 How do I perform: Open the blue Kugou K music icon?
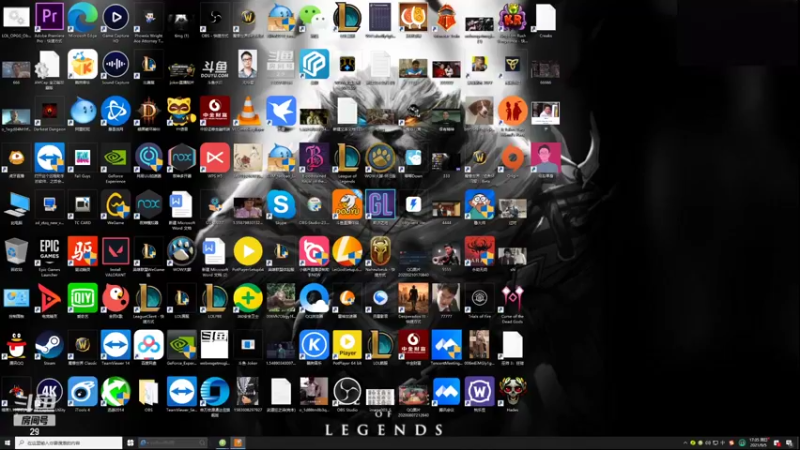point(314,345)
